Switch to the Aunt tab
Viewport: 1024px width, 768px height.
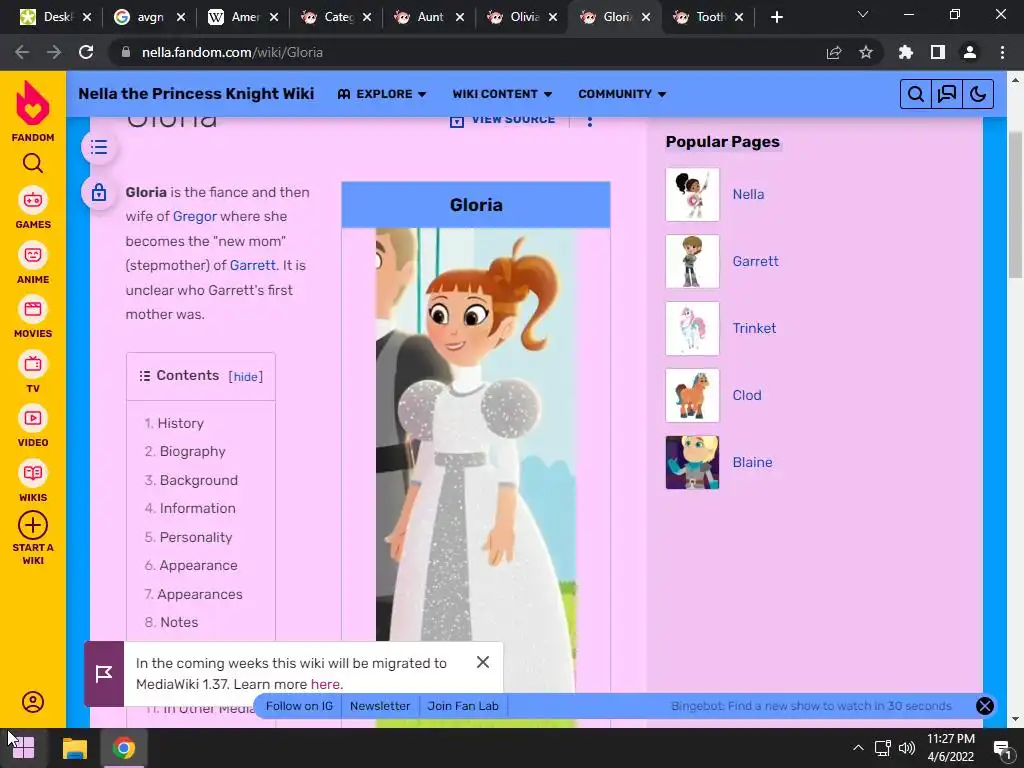click(x=429, y=17)
